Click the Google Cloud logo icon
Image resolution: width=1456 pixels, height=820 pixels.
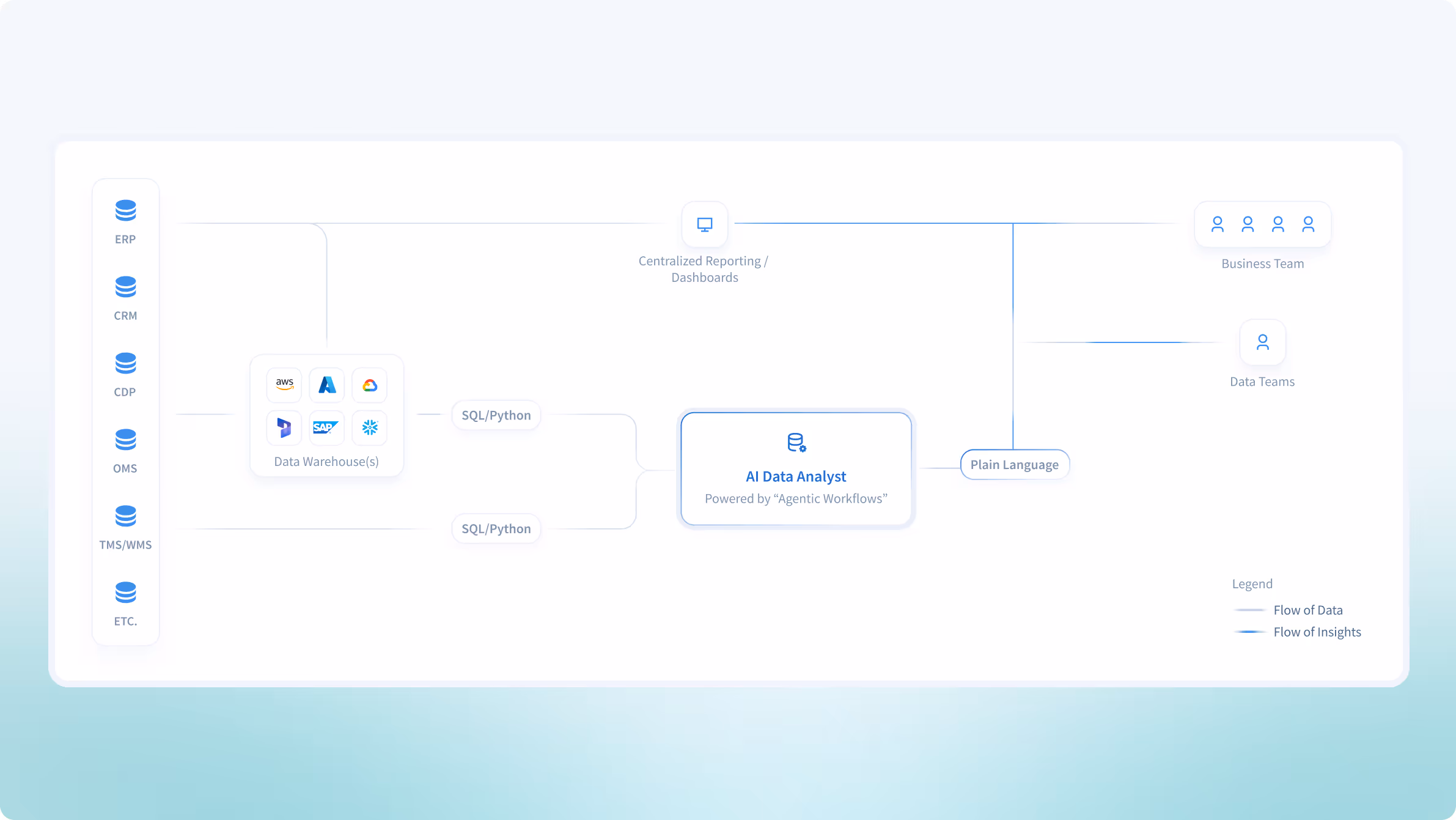(370, 385)
